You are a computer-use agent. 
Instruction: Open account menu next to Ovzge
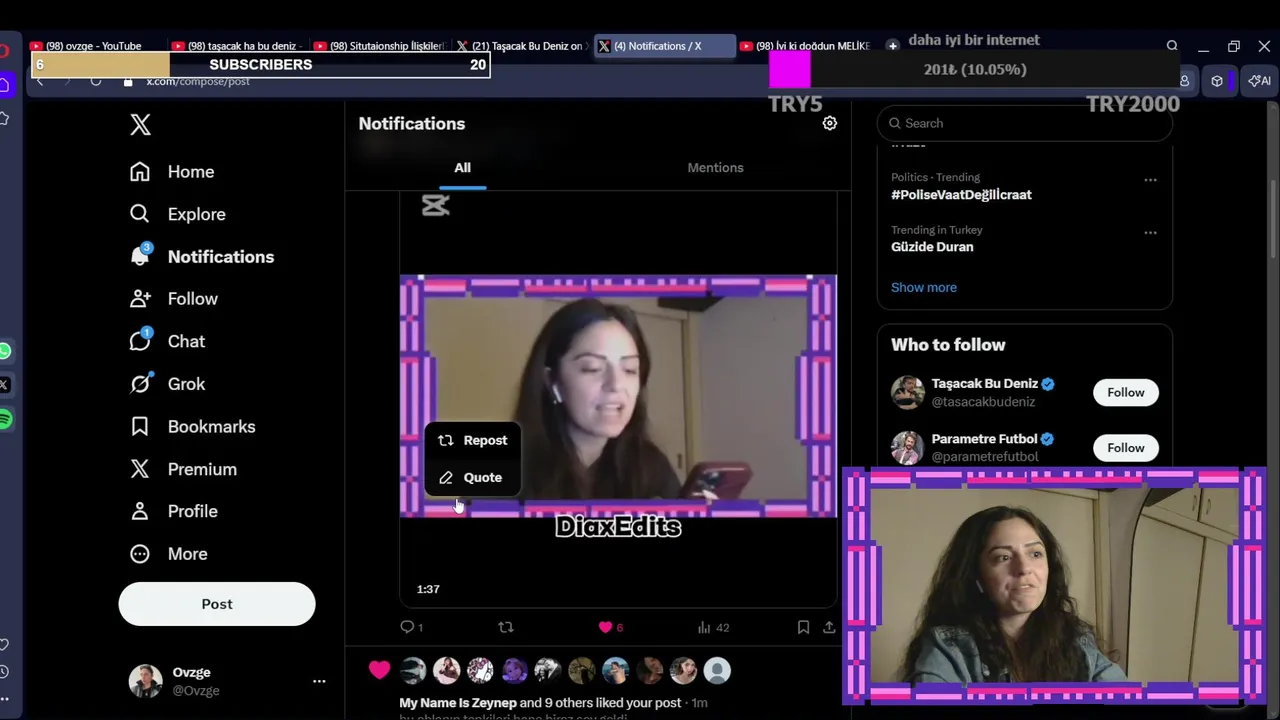pyautogui.click(x=319, y=681)
